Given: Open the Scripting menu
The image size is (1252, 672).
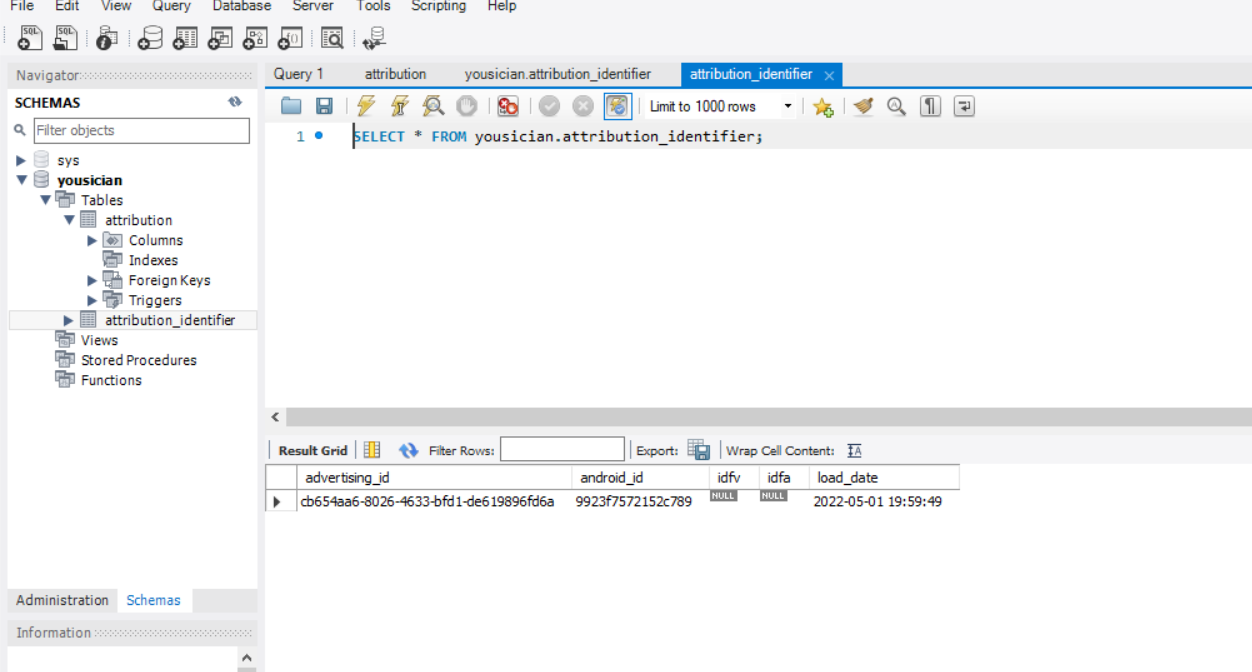Looking at the screenshot, I should tap(438, 7).
